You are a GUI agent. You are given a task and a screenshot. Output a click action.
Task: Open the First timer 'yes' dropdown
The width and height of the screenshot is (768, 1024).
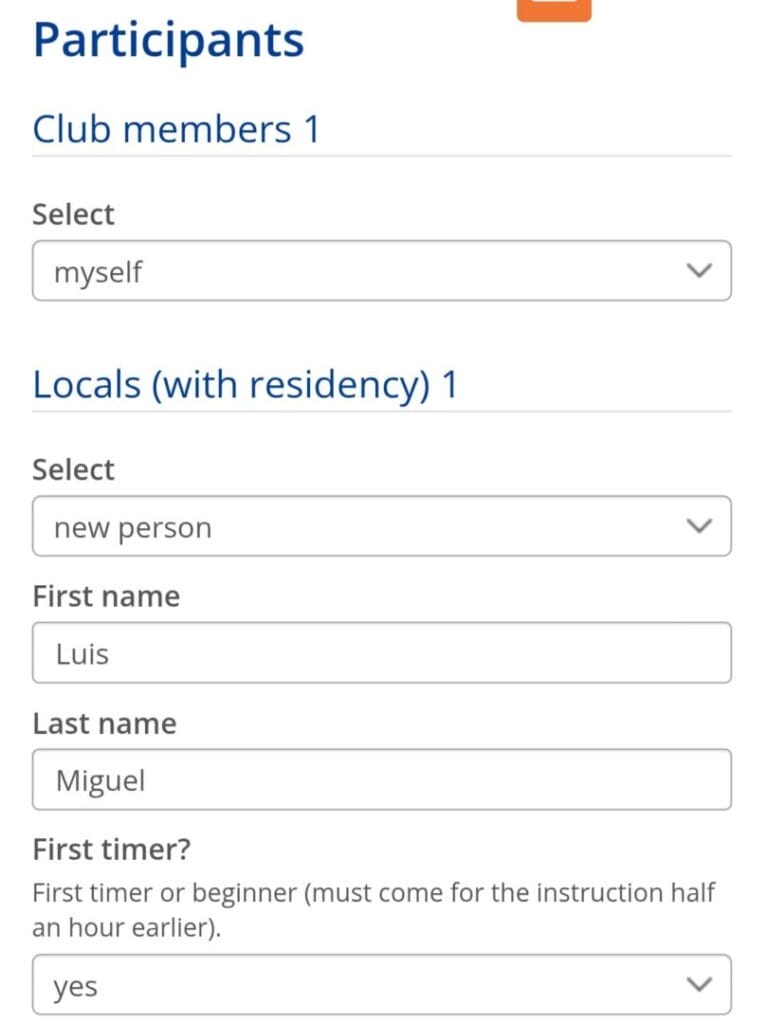pyautogui.click(x=381, y=984)
